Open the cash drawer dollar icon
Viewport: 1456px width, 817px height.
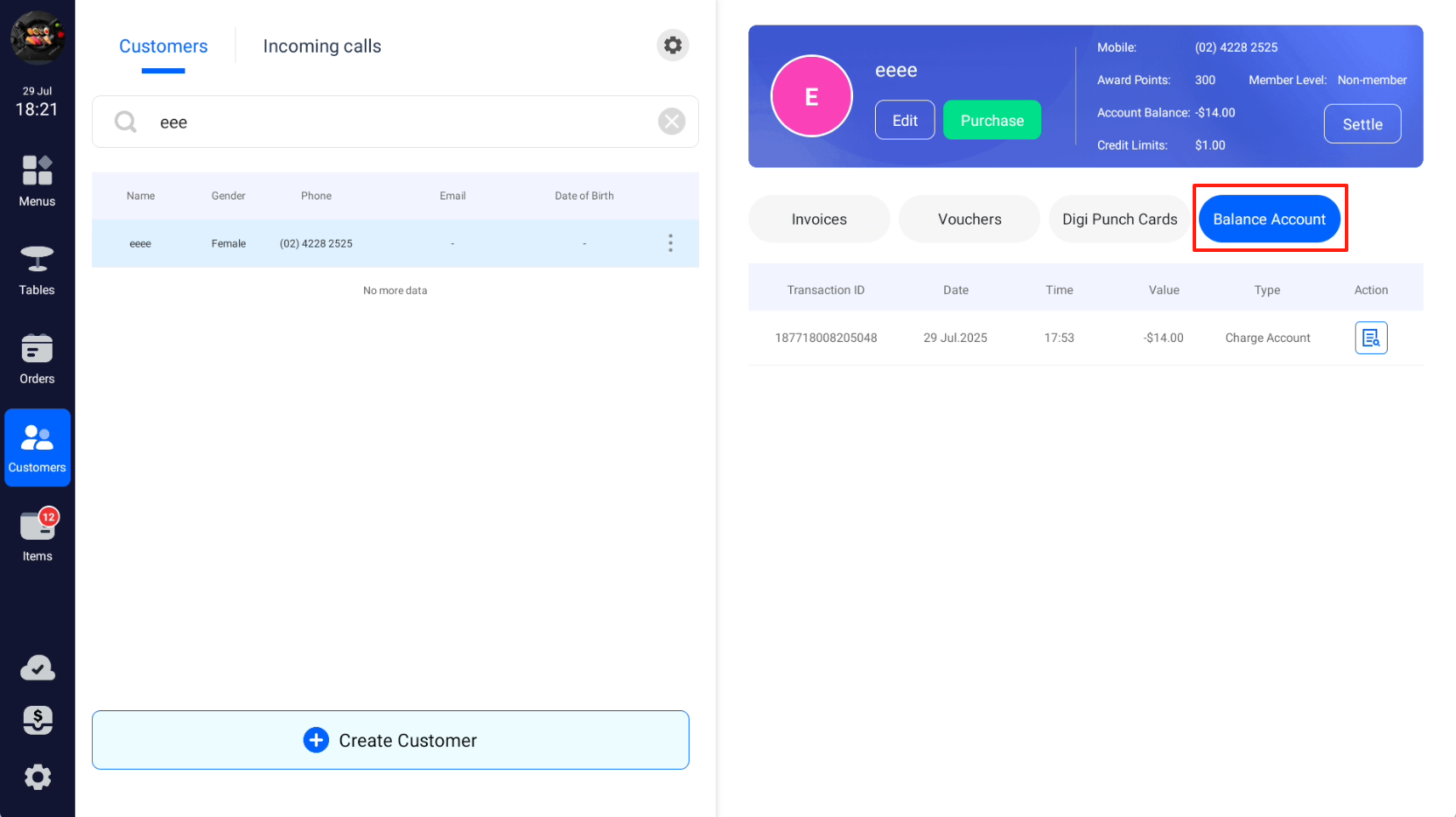pyautogui.click(x=37, y=721)
